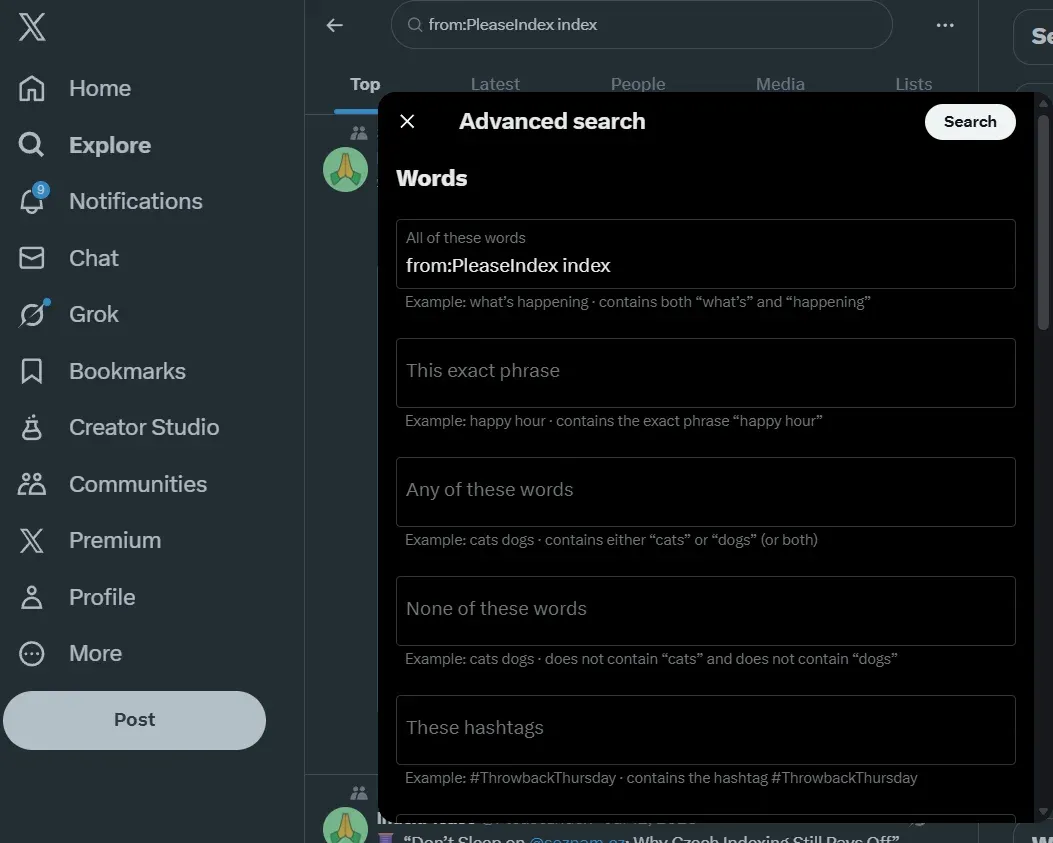The image size is (1053, 843).
Task: Go back using the arrow
Action: [333, 25]
